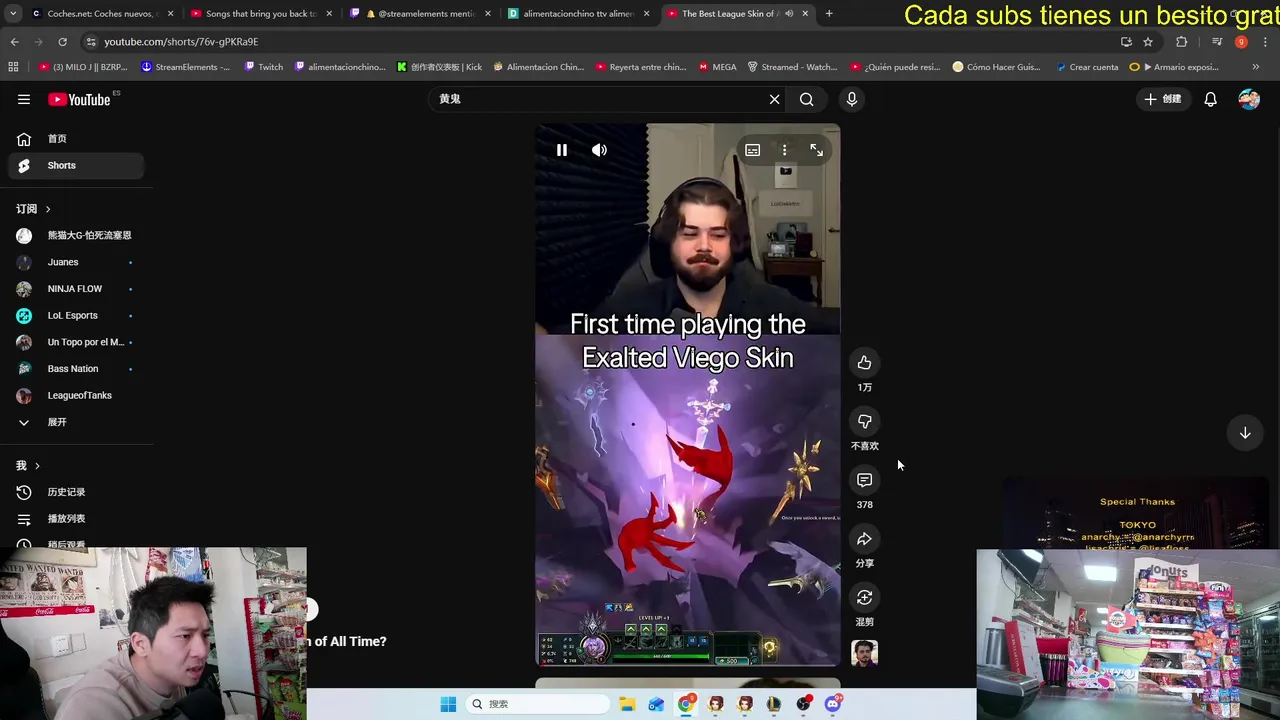The width and height of the screenshot is (1280, 720).
Task: Remix the Short with the 混剪 icon
Action: (x=864, y=598)
